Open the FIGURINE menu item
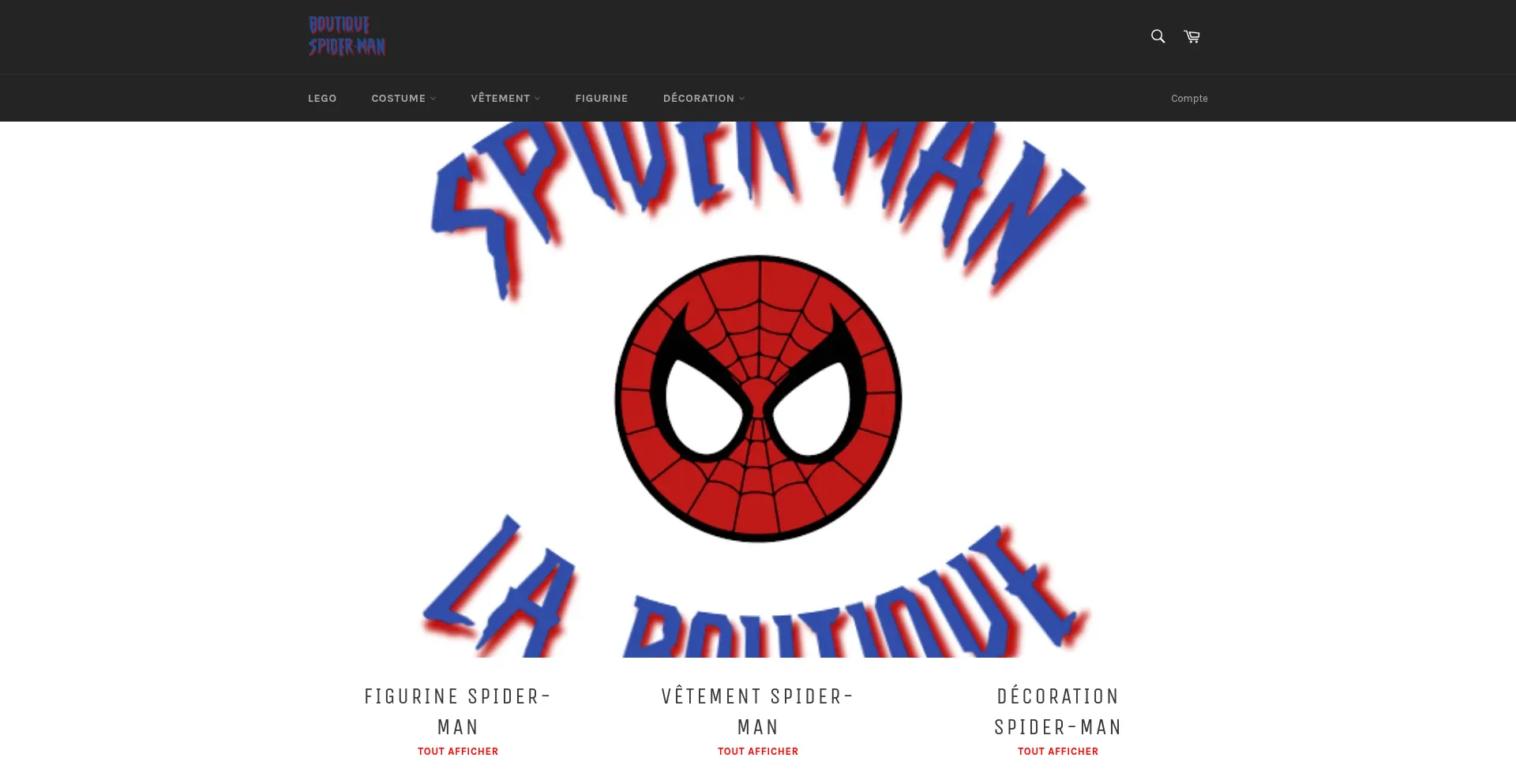The height and width of the screenshot is (784, 1516). tap(602, 99)
